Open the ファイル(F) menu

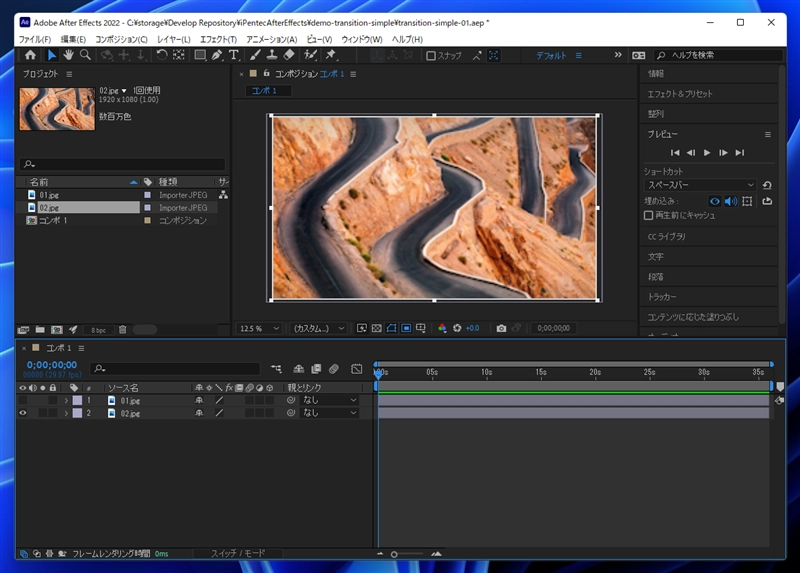coord(35,39)
